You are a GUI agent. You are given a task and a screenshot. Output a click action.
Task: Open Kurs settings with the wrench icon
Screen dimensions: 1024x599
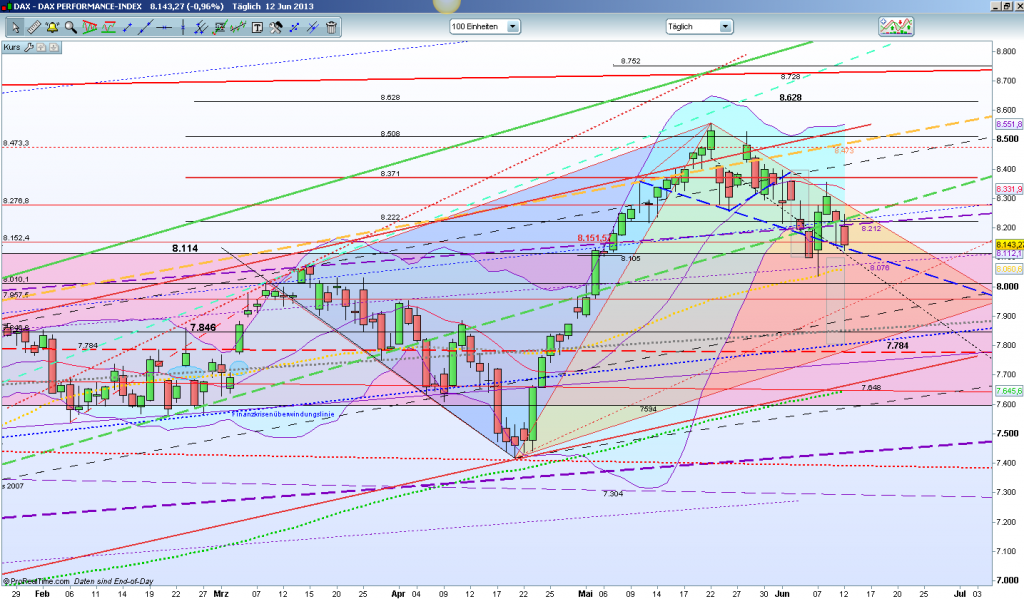pos(29,48)
